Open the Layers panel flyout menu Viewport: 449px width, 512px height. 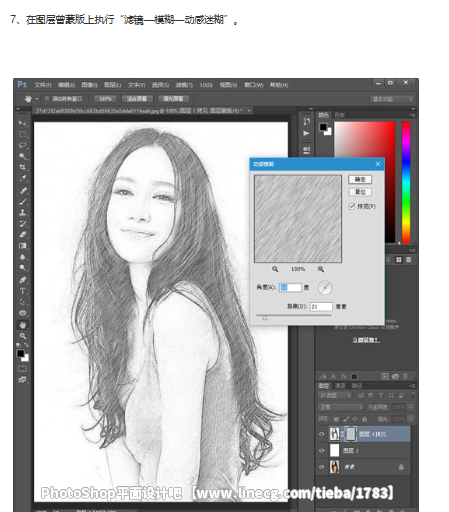point(413,386)
